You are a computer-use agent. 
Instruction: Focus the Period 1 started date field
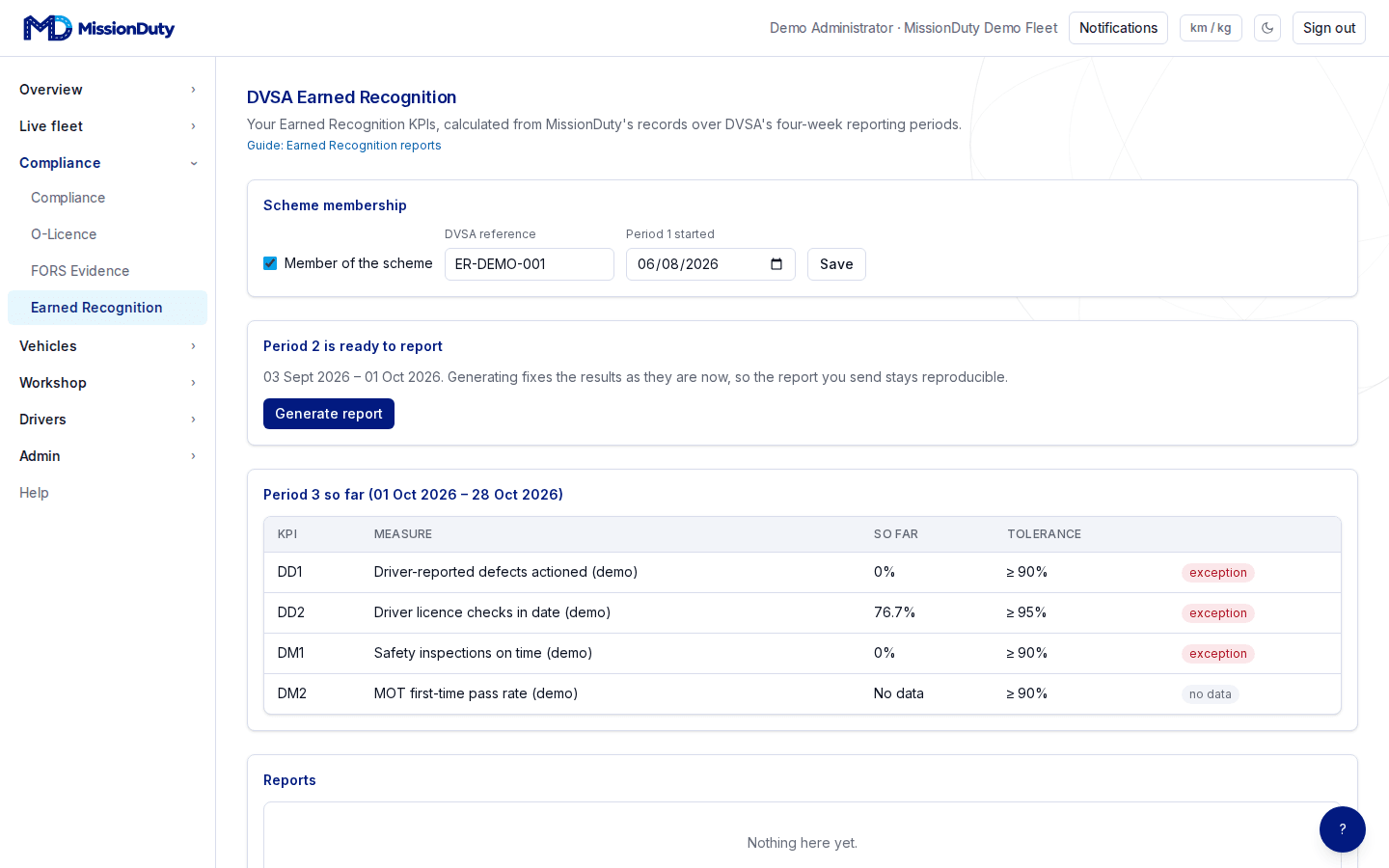pos(711,264)
